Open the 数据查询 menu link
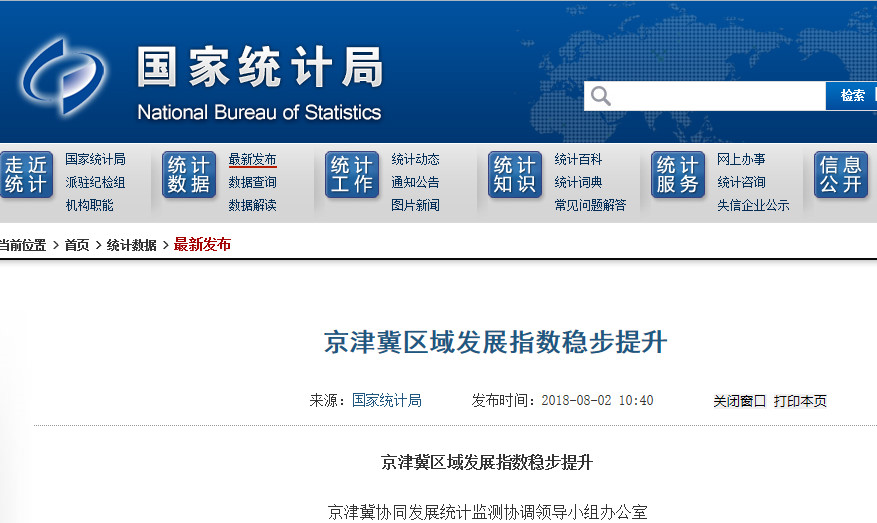877x523 pixels. (252, 182)
